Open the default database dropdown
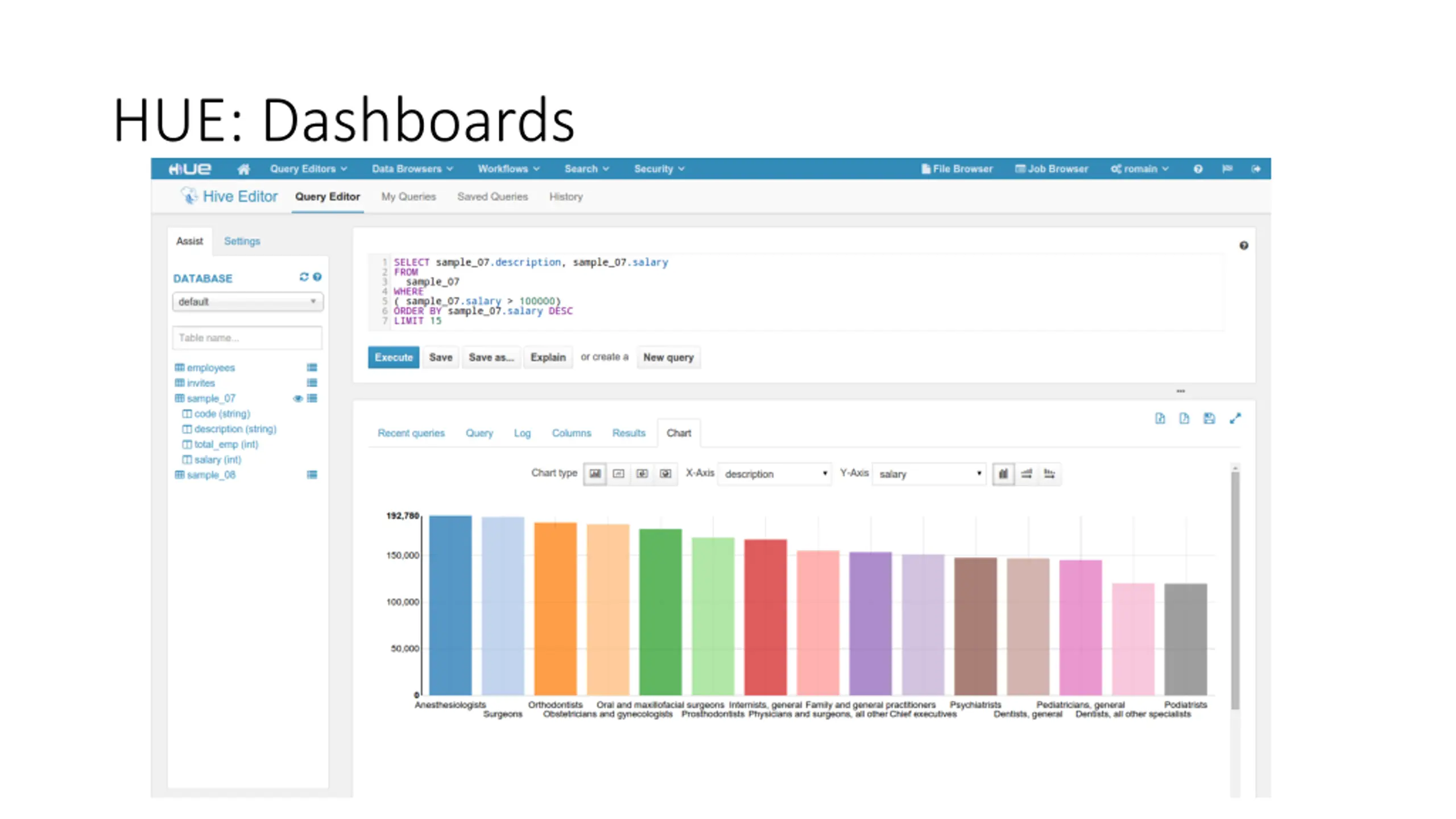This screenshot has width=1456, height=819. [x=247, y=301]
